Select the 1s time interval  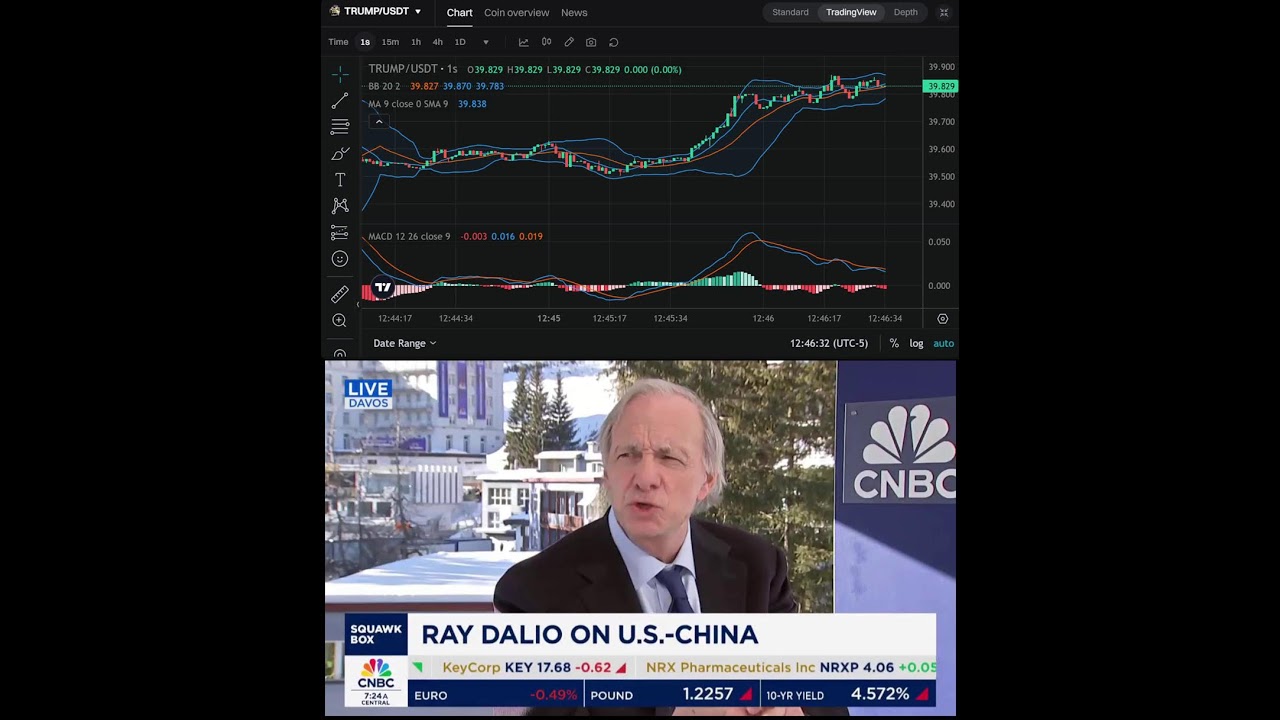pos(365,42)
